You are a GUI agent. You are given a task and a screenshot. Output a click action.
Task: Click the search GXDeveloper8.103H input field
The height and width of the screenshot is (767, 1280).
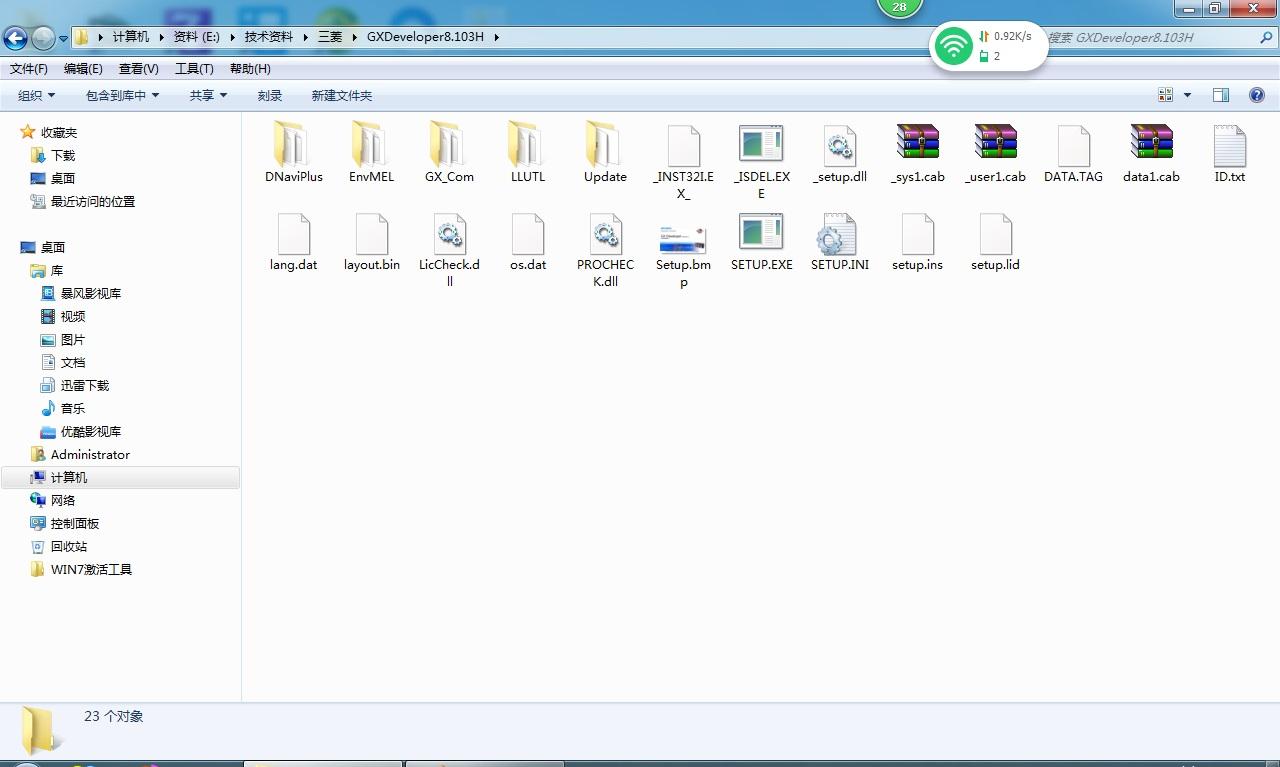pos(1150,37)
